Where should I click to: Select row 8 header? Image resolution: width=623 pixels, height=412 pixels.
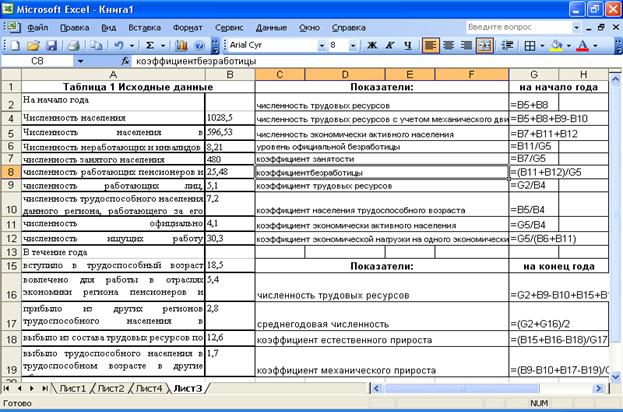coord(11,172)
